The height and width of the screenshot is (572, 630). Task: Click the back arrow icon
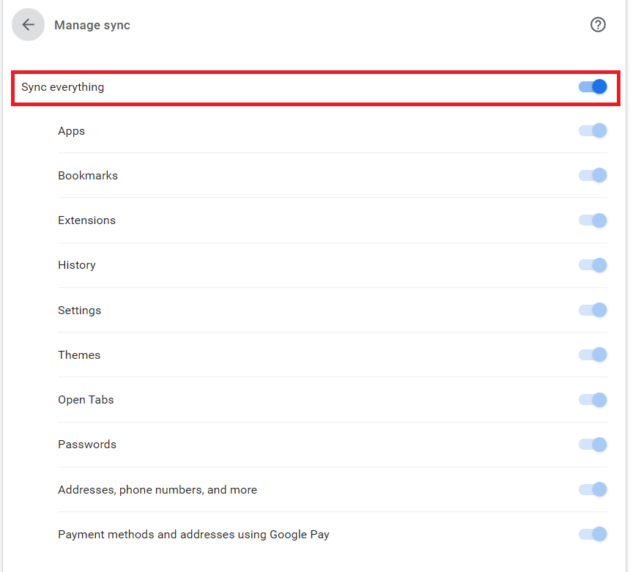[x=28, y=25]
